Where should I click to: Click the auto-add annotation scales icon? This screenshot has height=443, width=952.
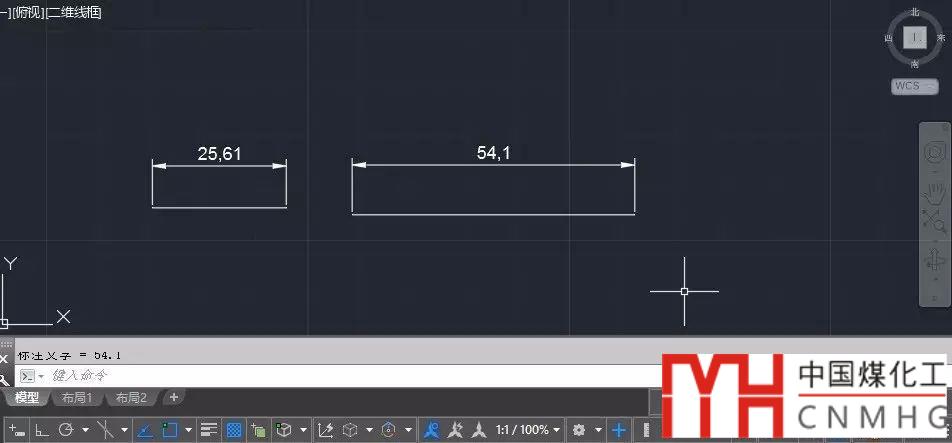pos(455,430)
